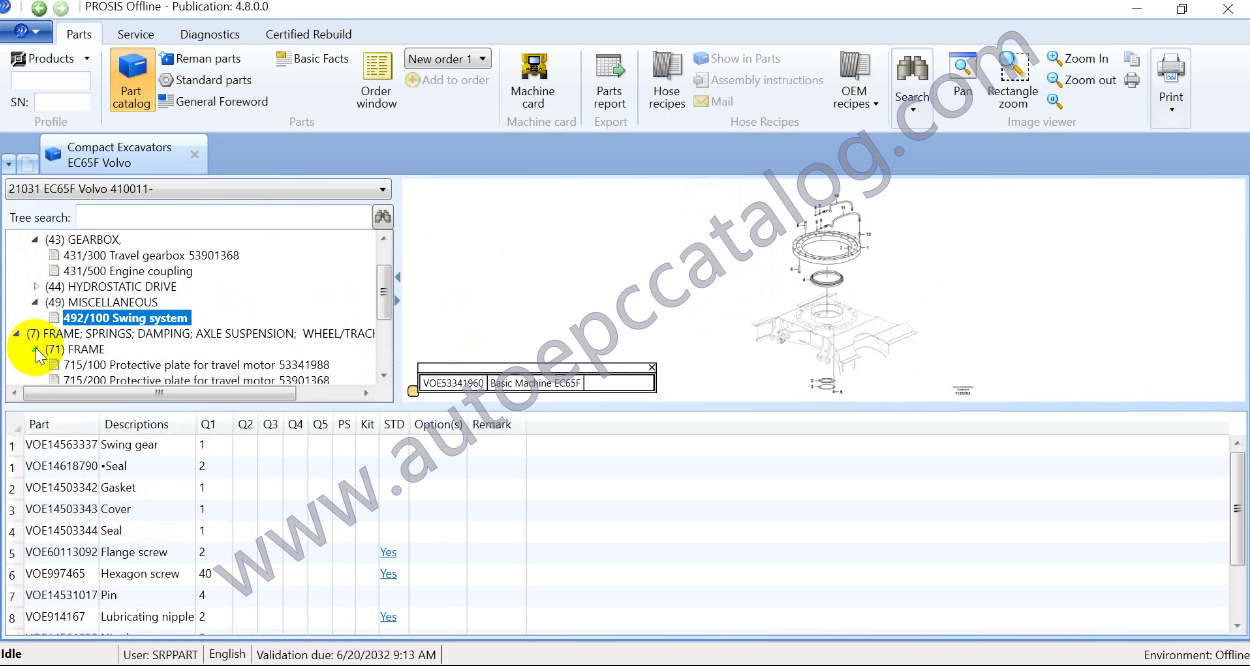Viewport: 1250px width, 666px height.
Task: Open Hose recipes
Action: point(667,80)
